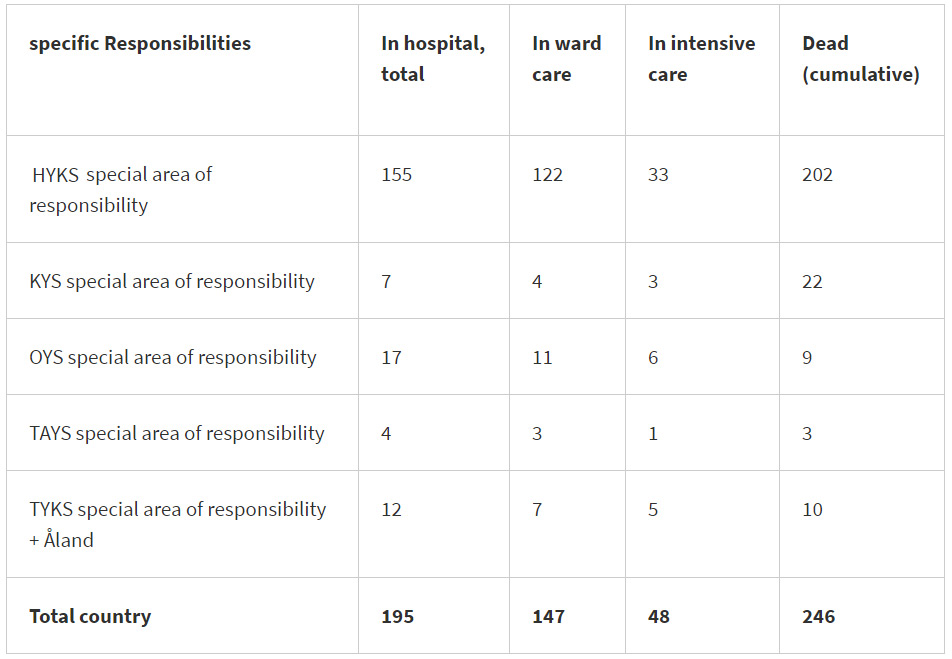
Task: Click the "Total country" row label
Action: coord(90,617)
